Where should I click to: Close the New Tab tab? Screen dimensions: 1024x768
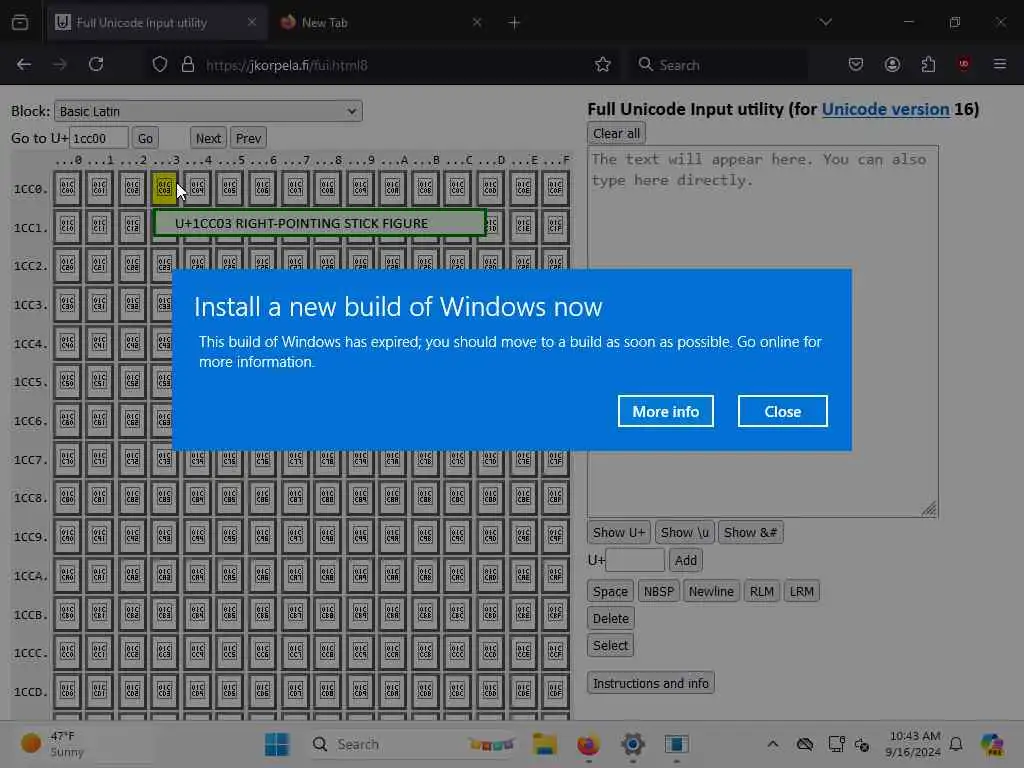(477, 22)
